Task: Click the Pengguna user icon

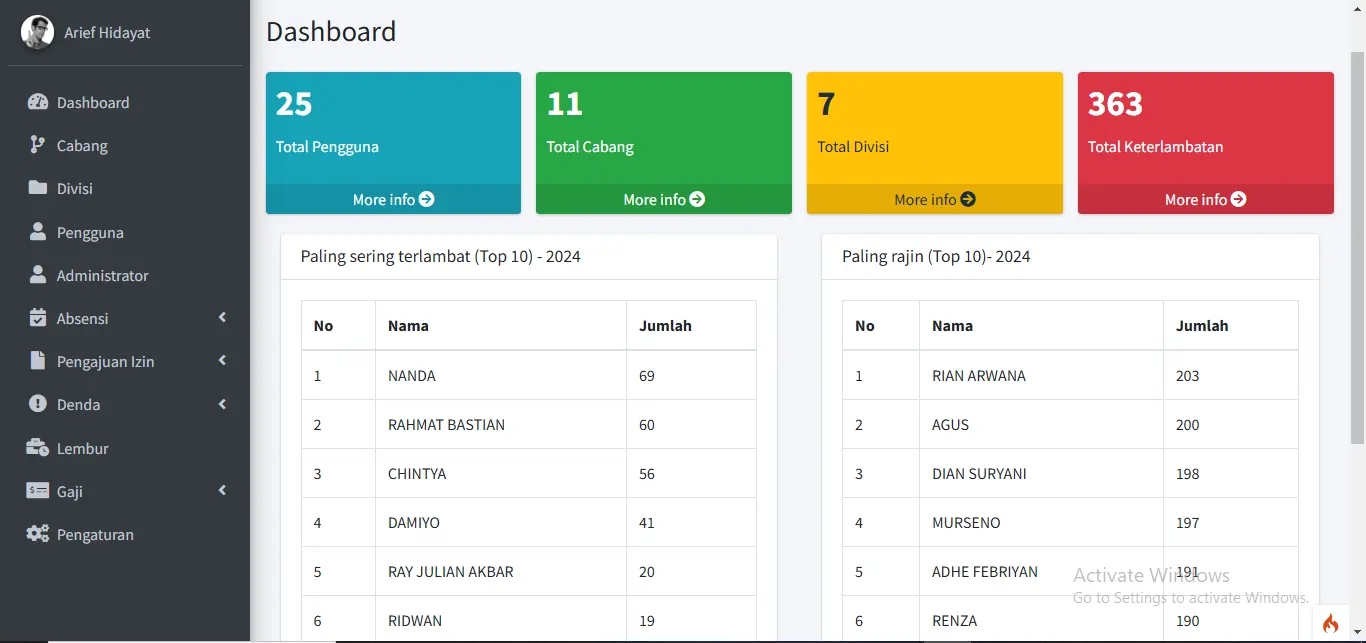Action: pyautogui.click(x=38, y=232)
